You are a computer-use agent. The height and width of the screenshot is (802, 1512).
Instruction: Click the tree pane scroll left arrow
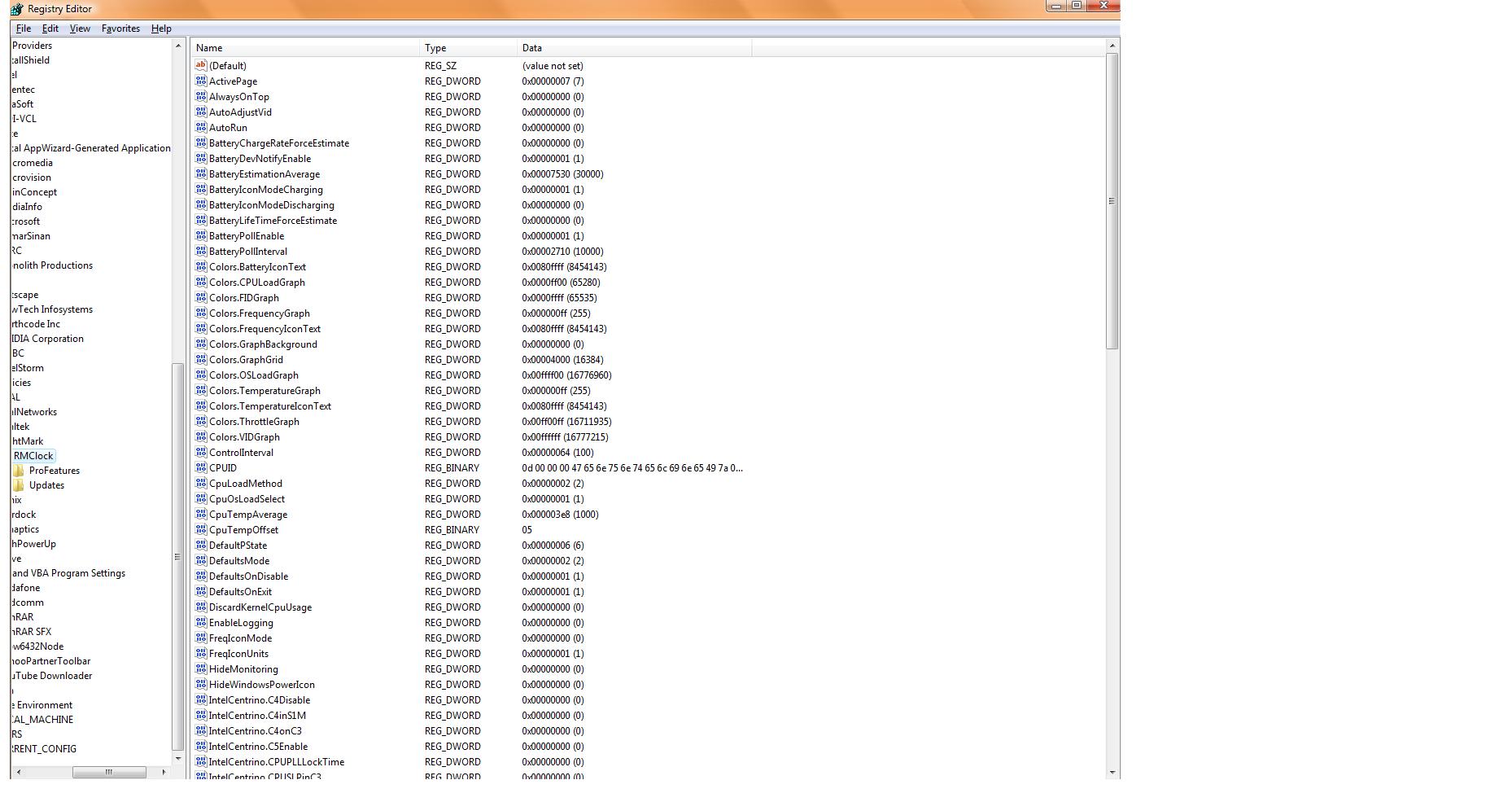point(18,772)
